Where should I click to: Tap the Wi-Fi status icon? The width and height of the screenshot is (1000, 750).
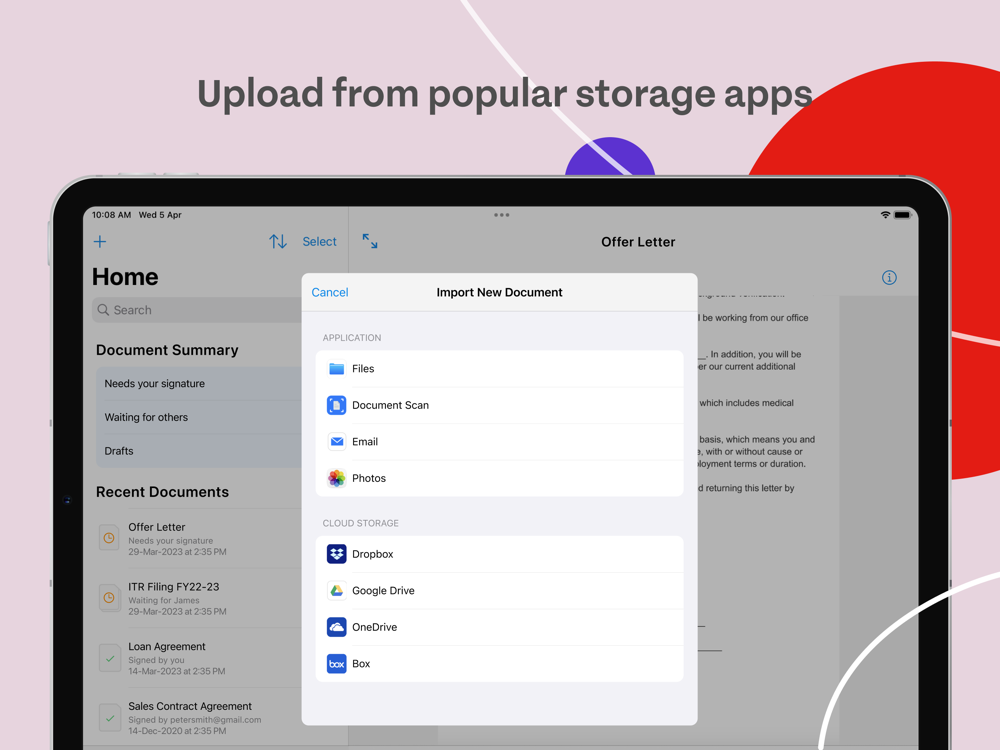885,215
